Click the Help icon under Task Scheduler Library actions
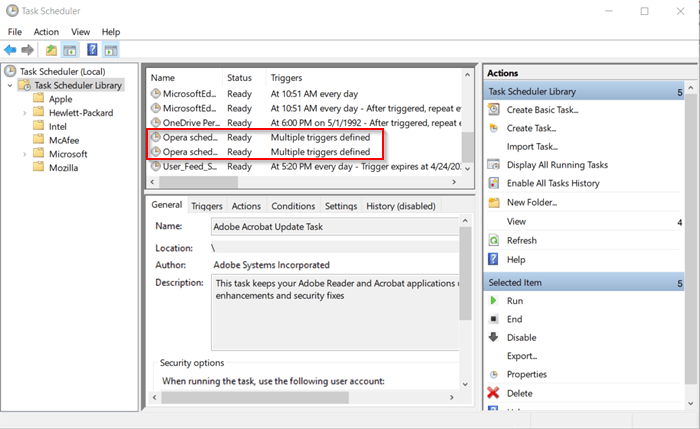Screen dimensions: 700x429 (493, 259)
